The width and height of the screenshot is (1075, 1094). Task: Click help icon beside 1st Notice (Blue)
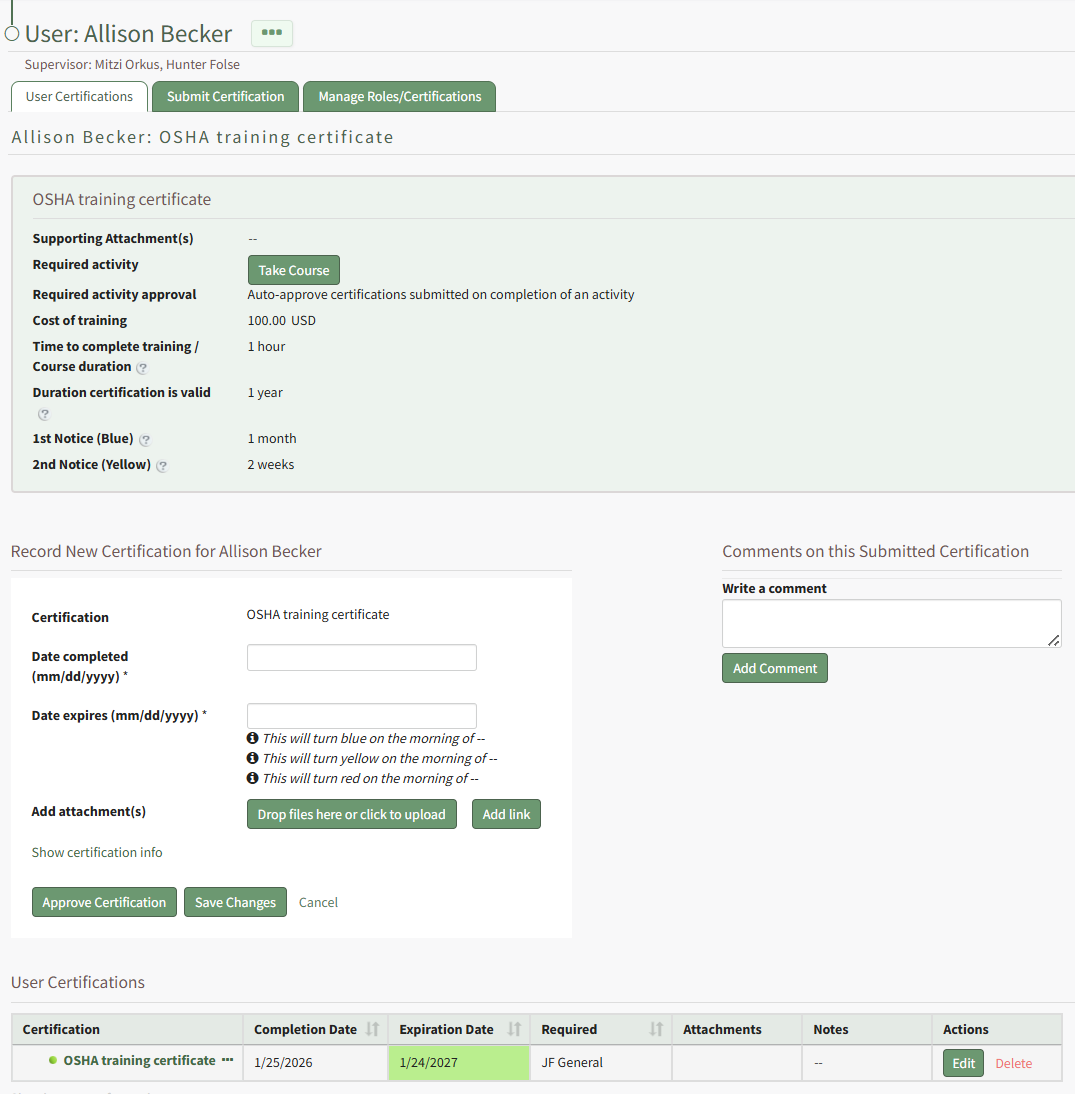145,440
